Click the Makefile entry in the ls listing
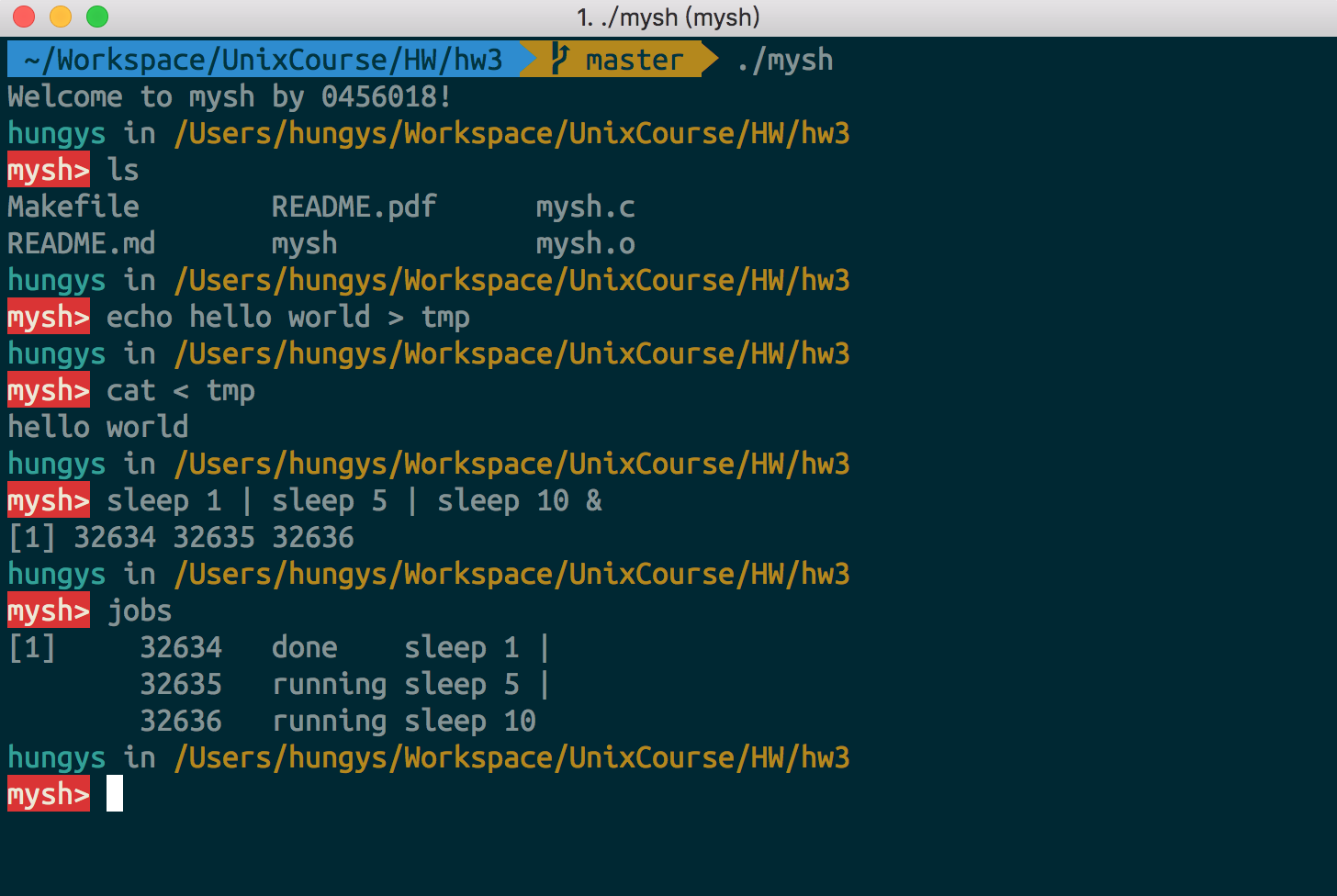 click(73, 207)
